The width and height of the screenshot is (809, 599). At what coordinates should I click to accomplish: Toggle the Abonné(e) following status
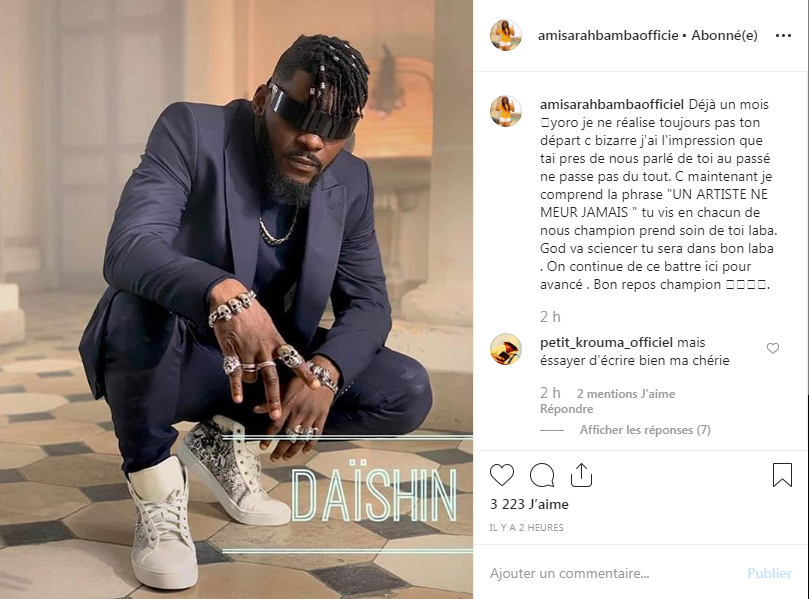(x=724, y=36)
